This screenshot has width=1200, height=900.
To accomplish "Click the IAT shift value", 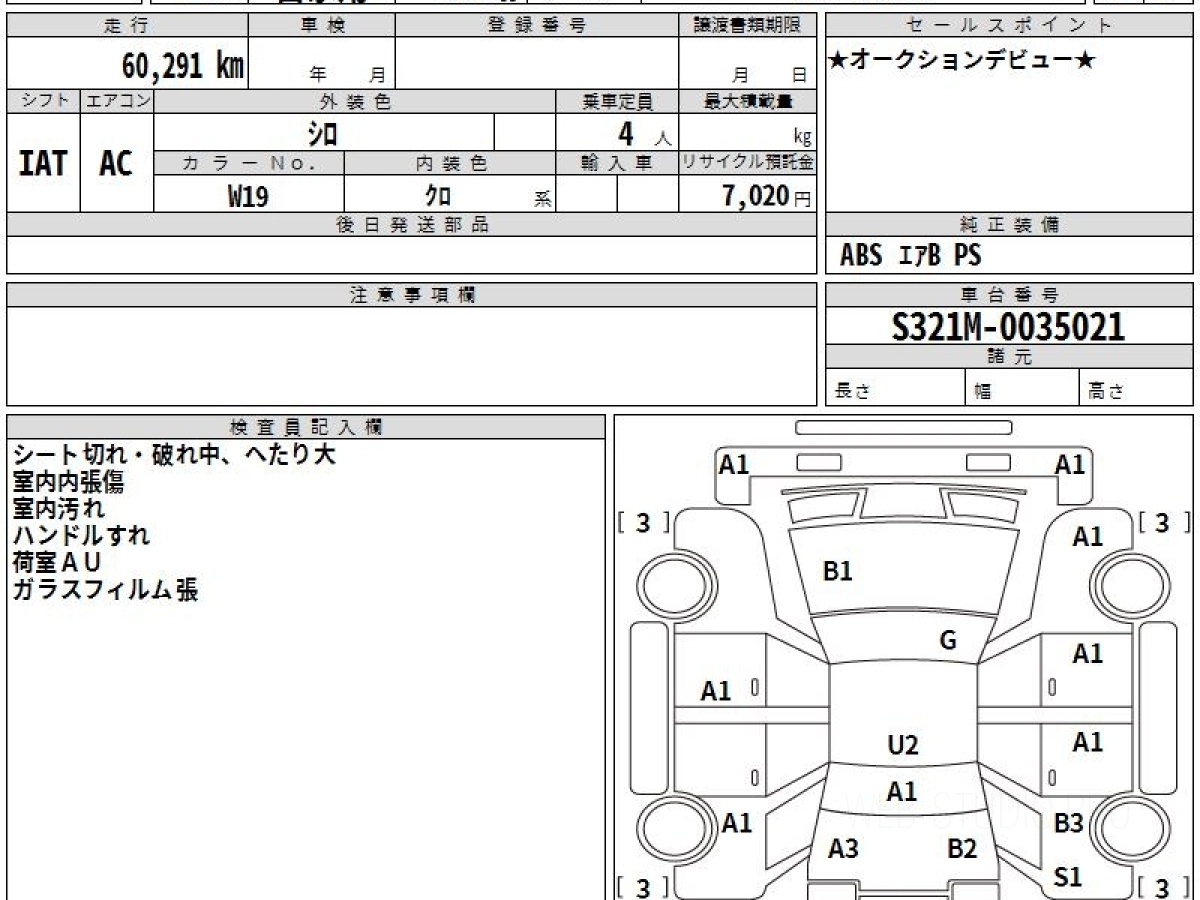I will click(43, 164).
